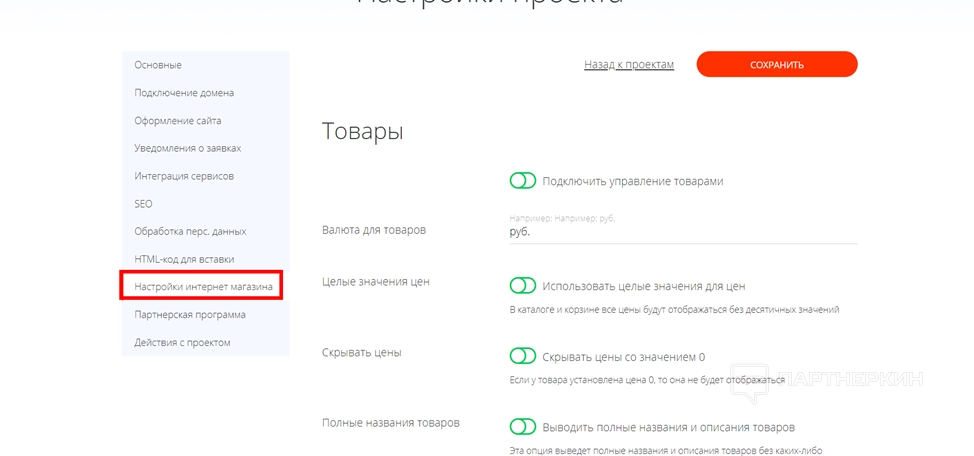Open the SEO settings section
Viewport: 974px width, 456px height.
(x=144, y=204)
